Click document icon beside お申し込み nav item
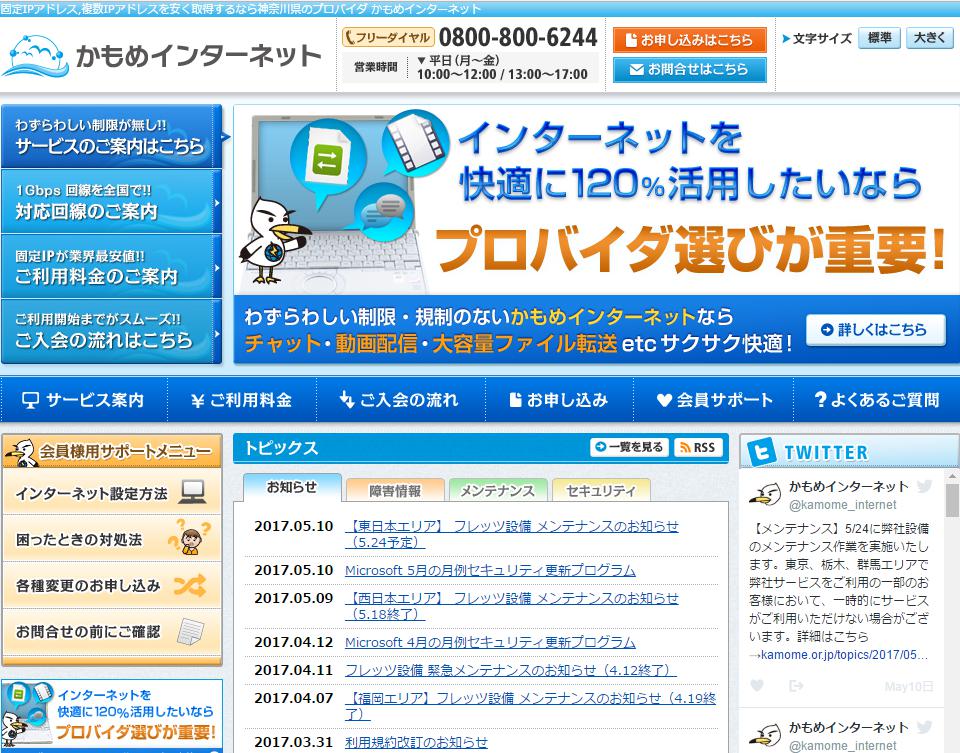The image size is (960, 753). [x=516, y=400]
